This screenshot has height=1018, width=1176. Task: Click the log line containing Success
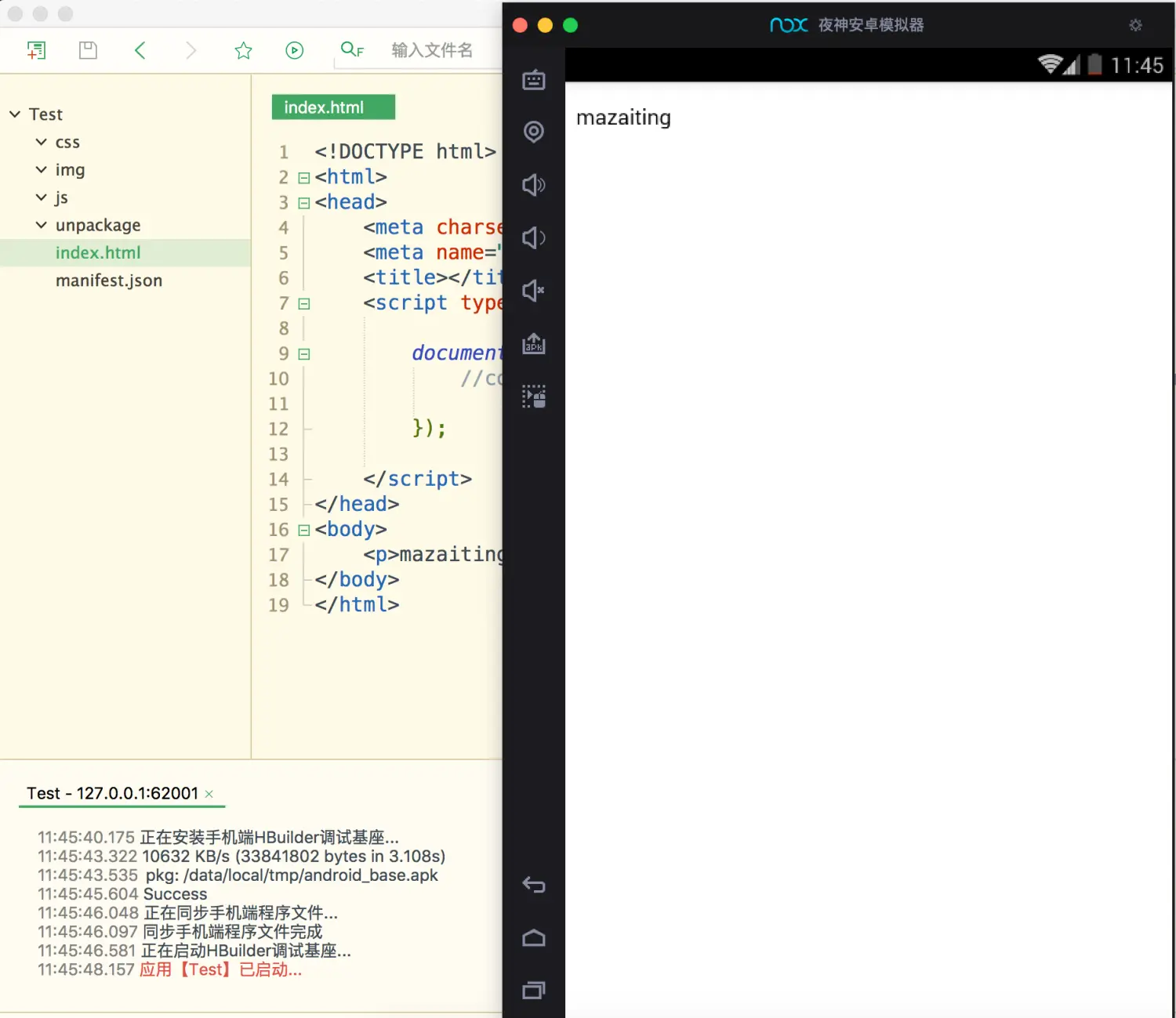[x=122, y=894]
